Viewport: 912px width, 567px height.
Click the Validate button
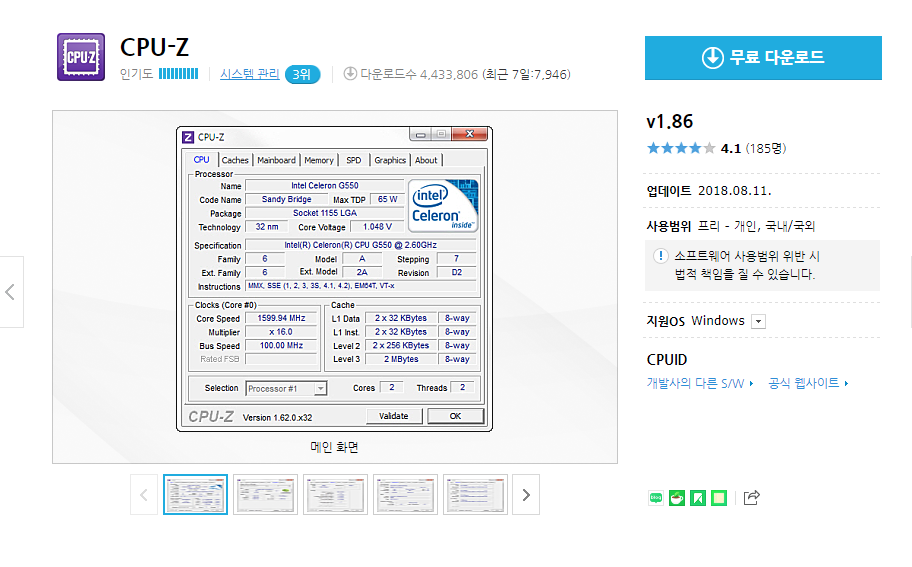[394, 416]
